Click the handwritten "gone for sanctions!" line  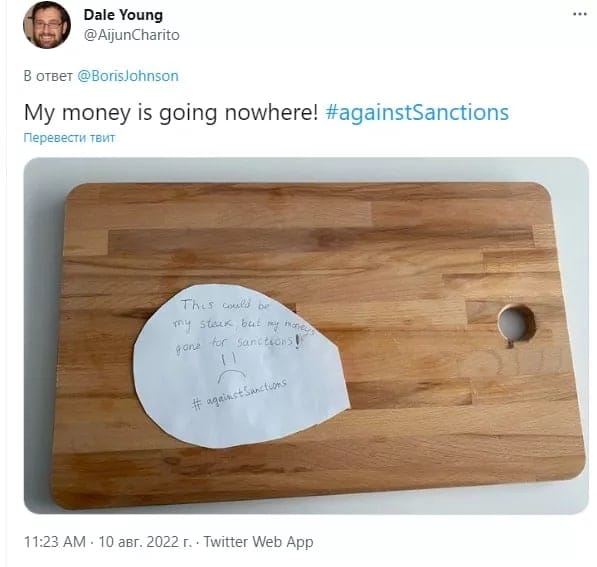239,343
